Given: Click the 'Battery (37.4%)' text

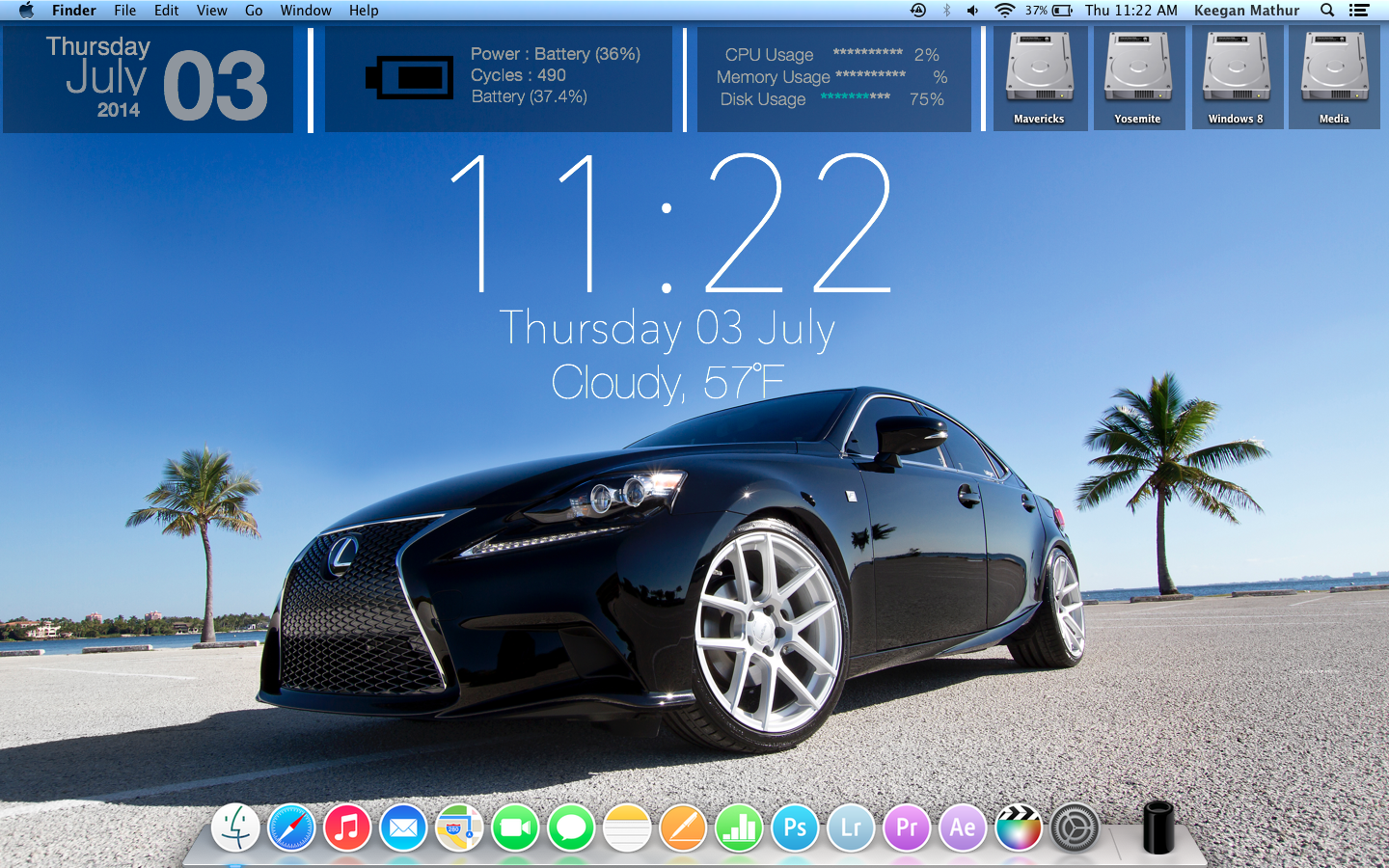Looking at the screenshot, I should pyautogui.click(x=530, y=96).
